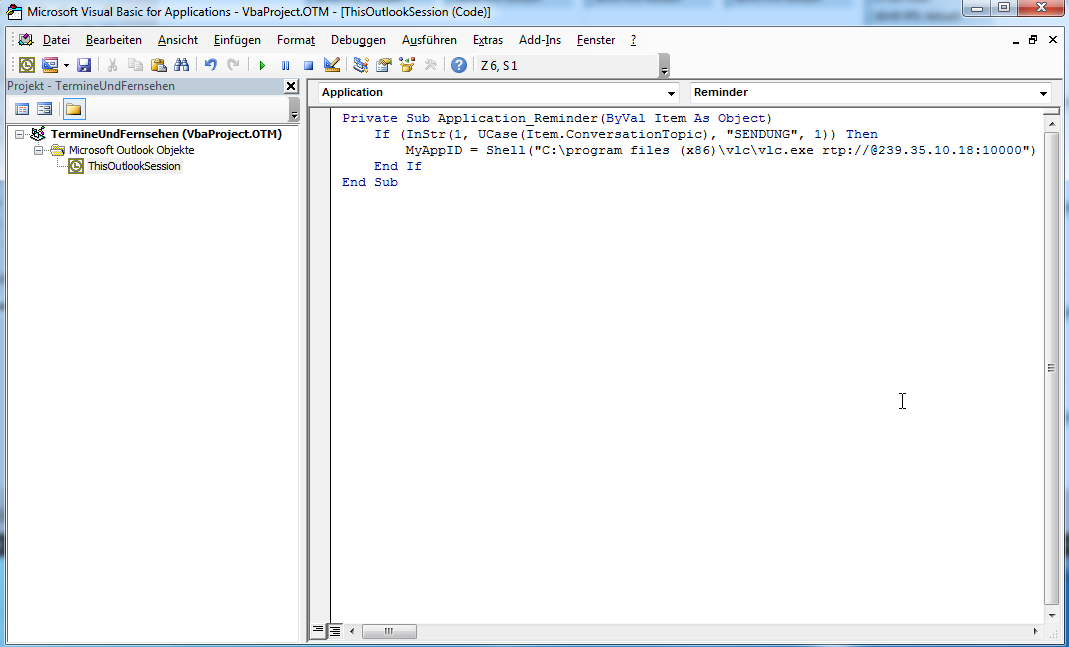Switch to Procedure View button at bottom

point(318,631)
